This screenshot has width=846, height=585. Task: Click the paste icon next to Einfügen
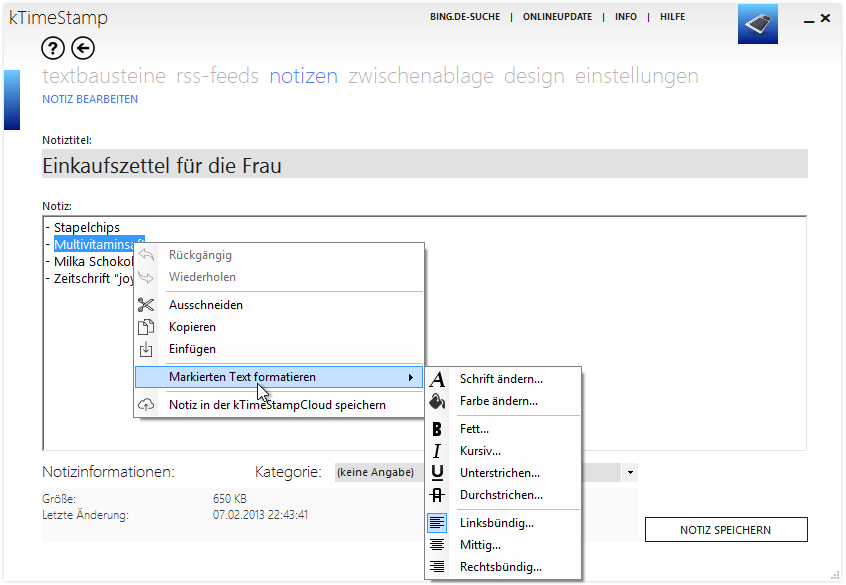click(146, 349)
